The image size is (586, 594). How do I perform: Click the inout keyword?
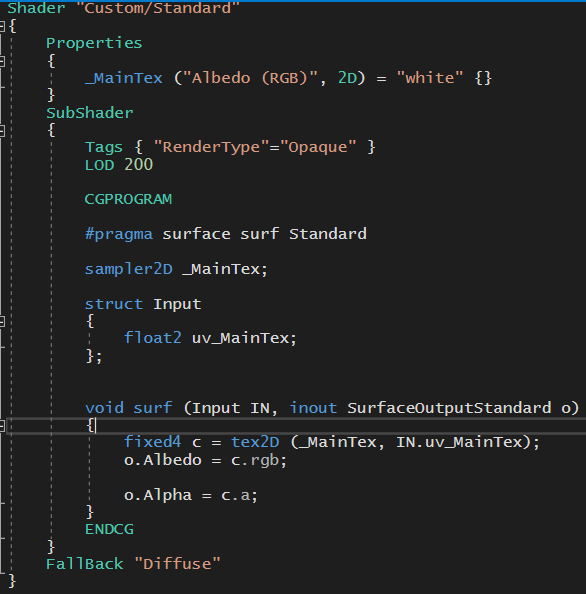tap(313, 408)
